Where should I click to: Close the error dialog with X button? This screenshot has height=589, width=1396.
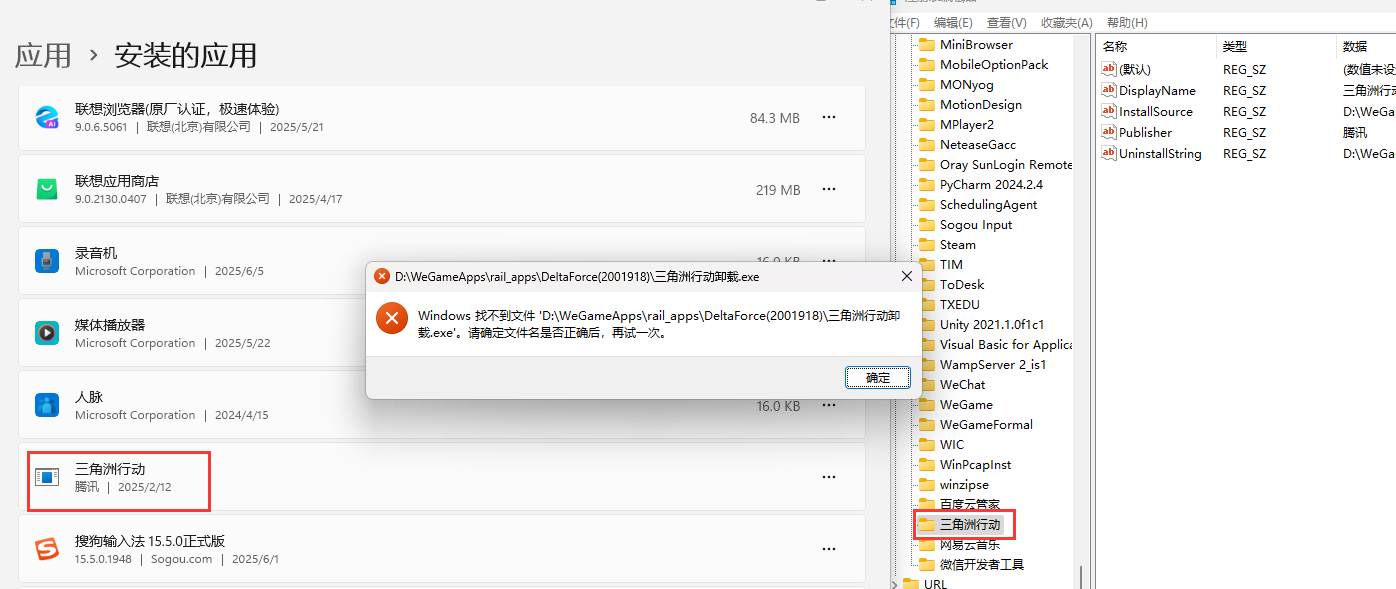[x=907, y=276]
